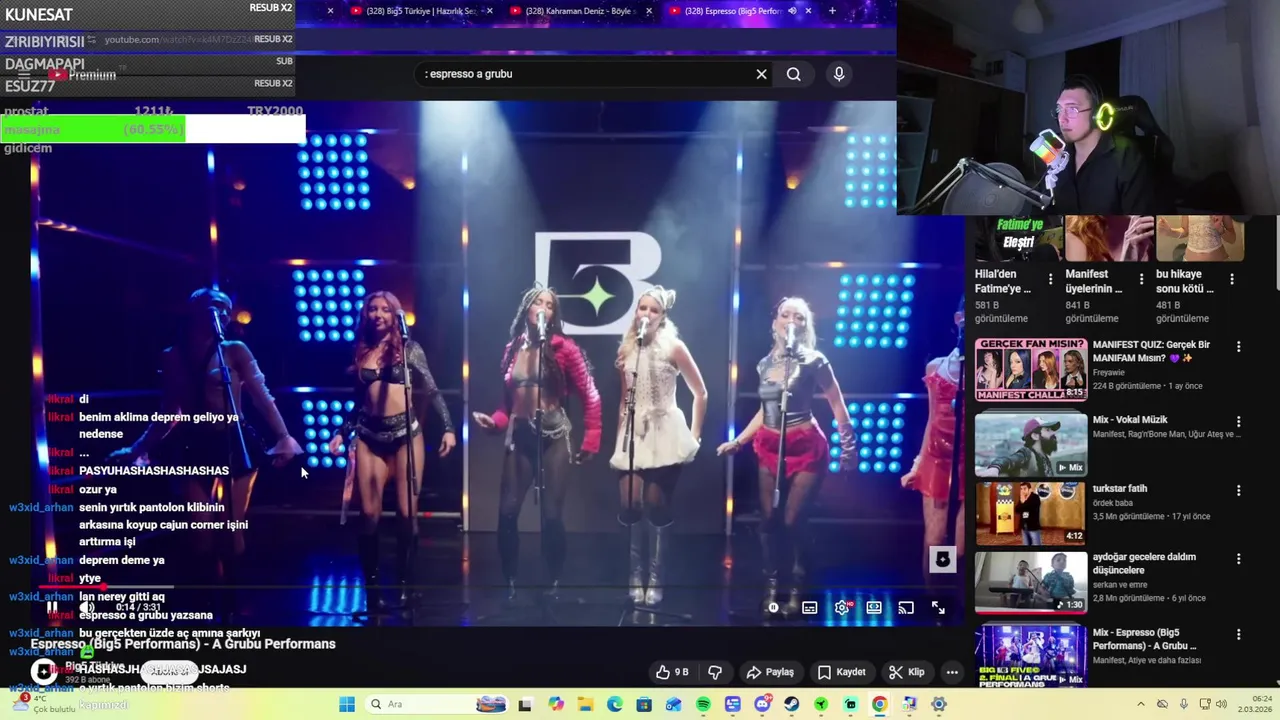1280x720 pixels.
Task: Open options for Hilal'den Fatime'ye short
Action: 1050,279
